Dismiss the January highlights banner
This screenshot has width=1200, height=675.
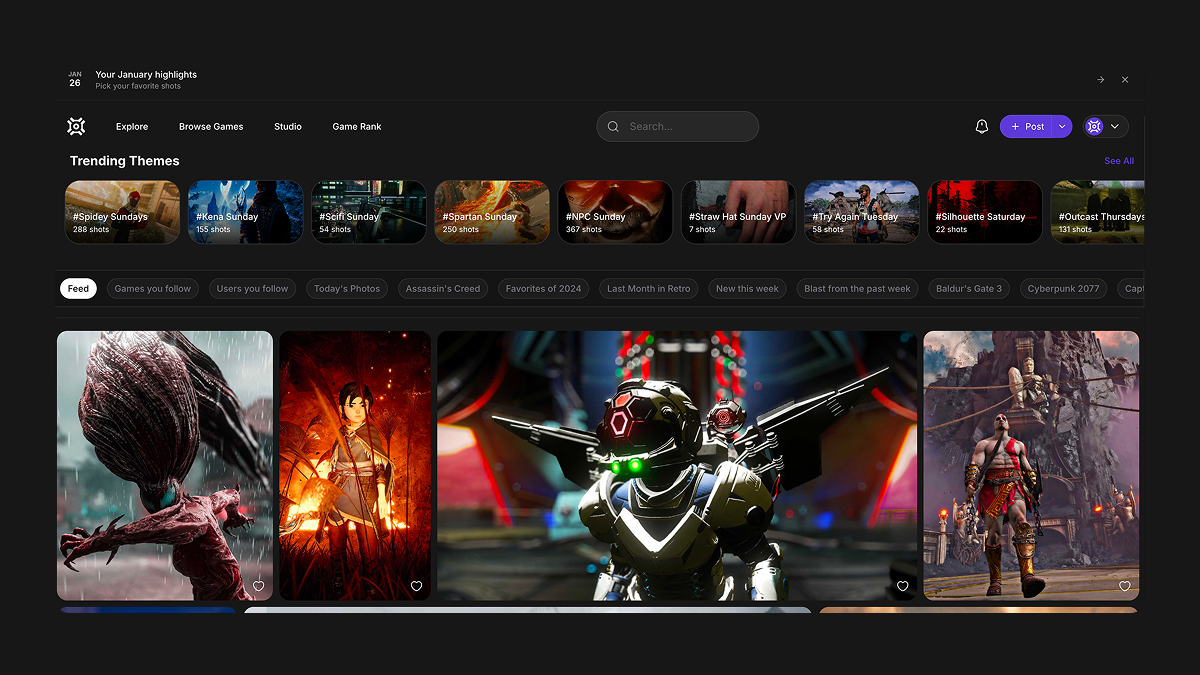(1125, 80)
